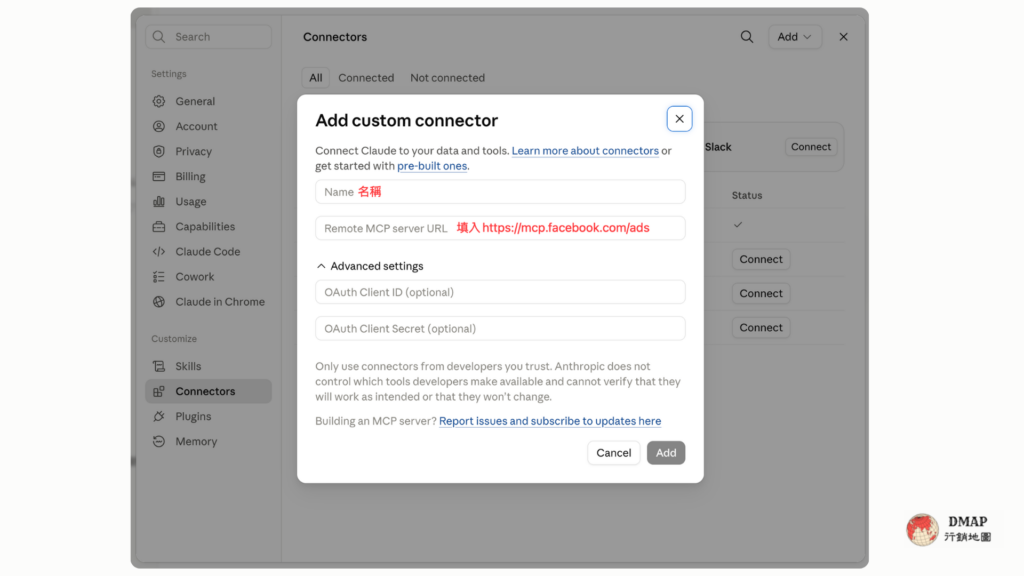Open the Memory page
The image size is (1024, 576).
click(208, 441)
